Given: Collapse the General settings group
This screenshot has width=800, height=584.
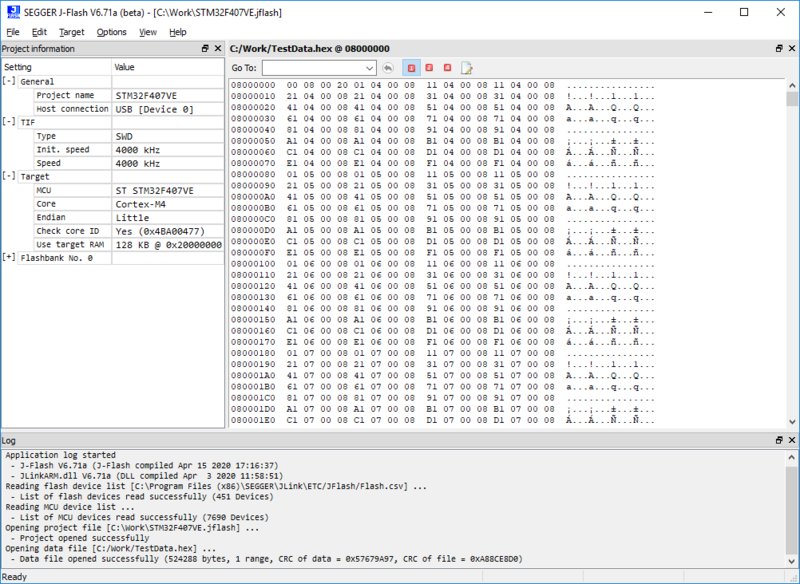Looking at the screenshot, I should coord(9,81).
